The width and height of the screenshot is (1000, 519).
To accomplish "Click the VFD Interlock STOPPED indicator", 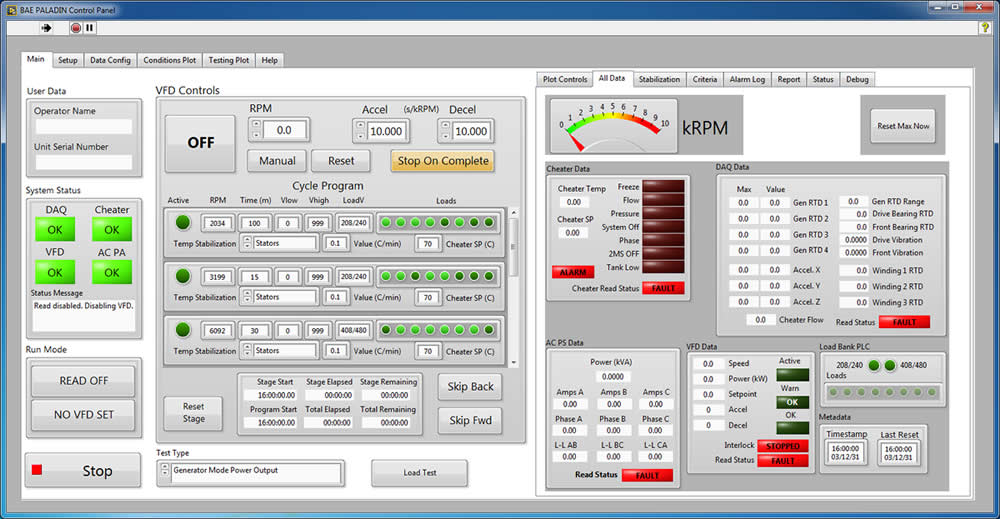I will 783,446.
